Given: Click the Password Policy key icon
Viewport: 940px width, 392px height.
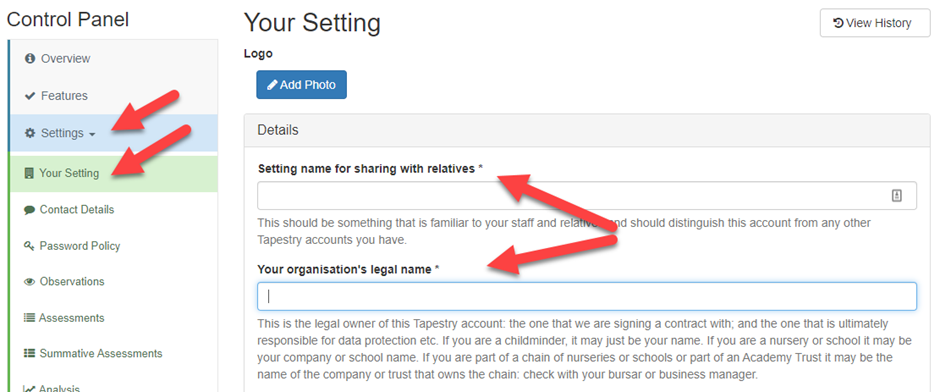Looking at the screenshot, I should point(29,246).
